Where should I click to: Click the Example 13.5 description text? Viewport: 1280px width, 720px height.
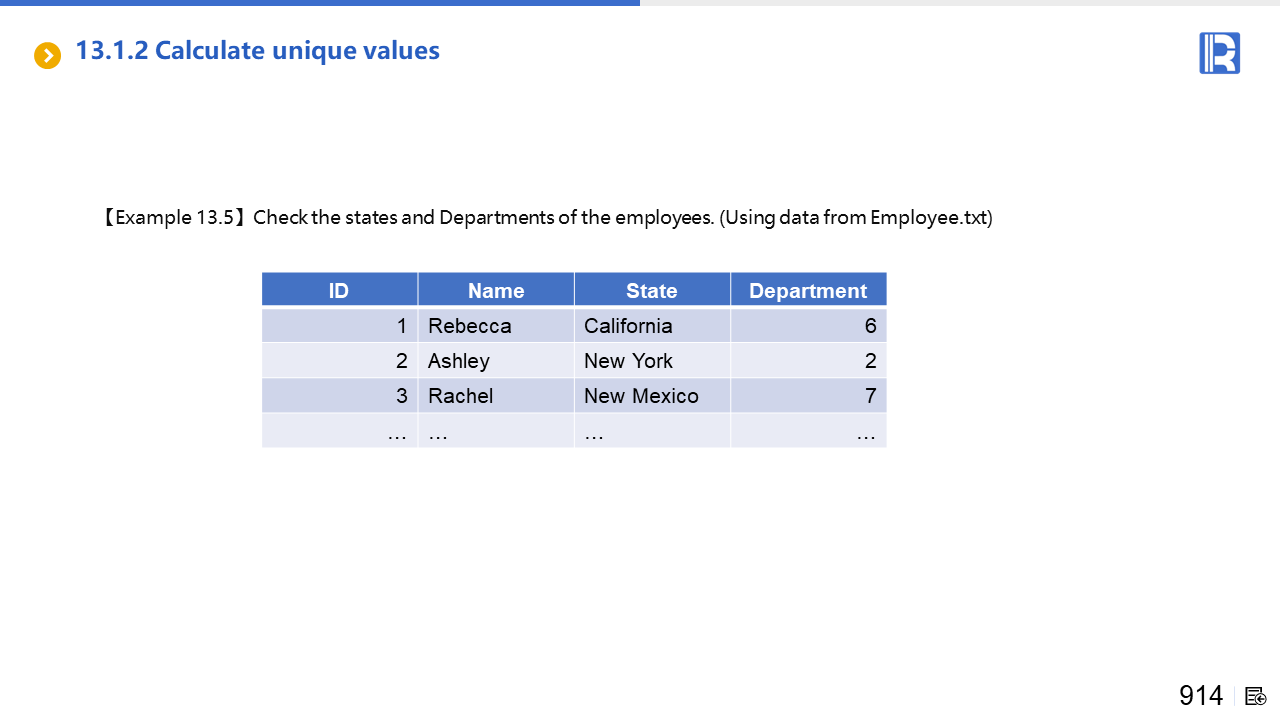pyautogui.click(x=547, y=217)
